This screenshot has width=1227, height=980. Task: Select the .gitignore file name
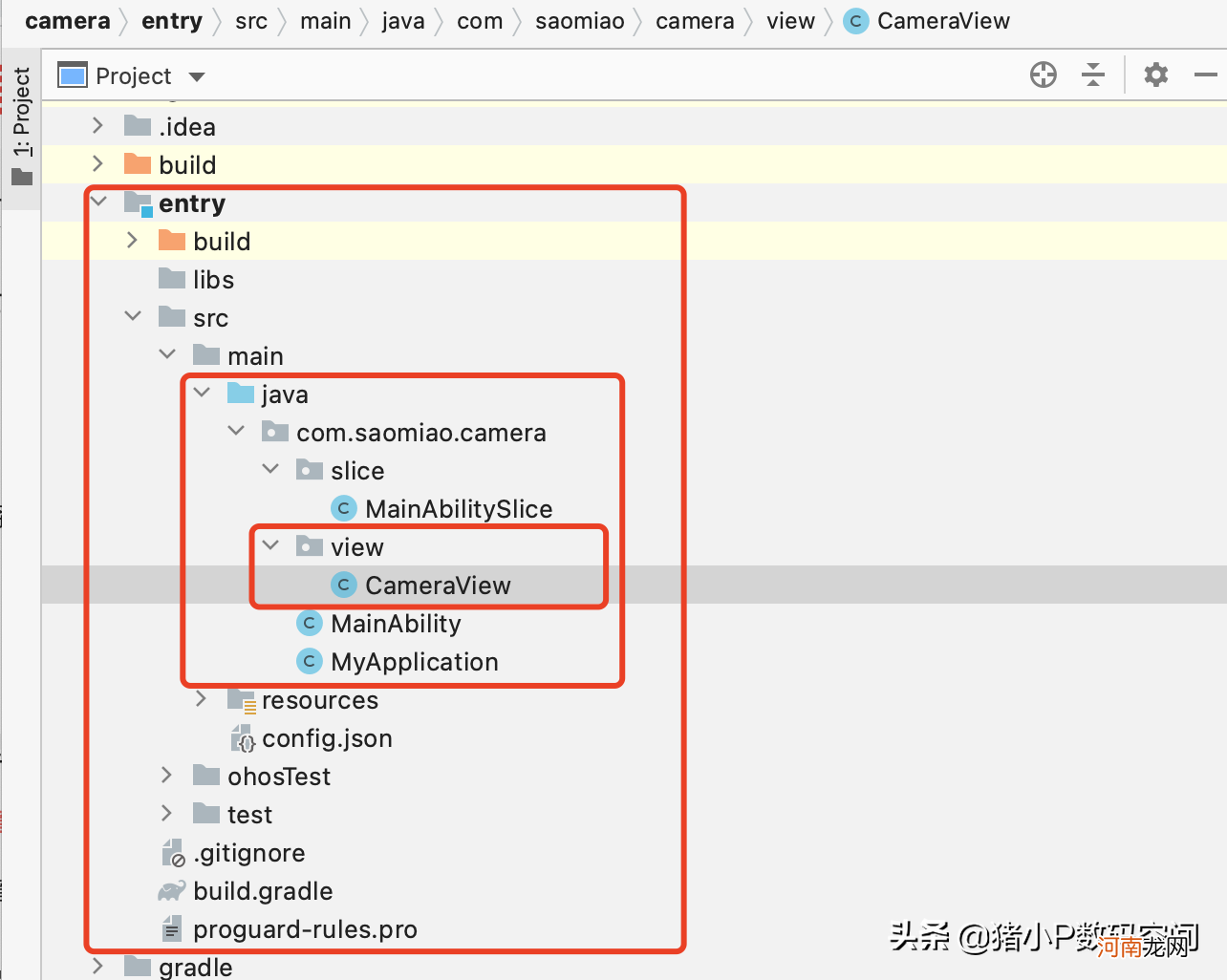click(x=249, y=853)
